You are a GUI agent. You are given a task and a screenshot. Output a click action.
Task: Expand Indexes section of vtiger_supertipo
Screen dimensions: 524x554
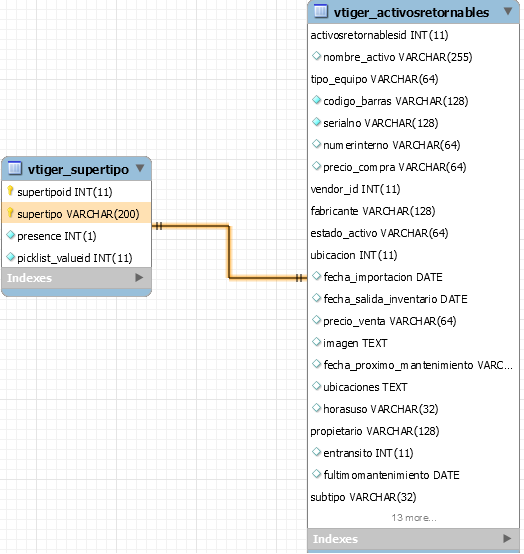coord(139,278)
